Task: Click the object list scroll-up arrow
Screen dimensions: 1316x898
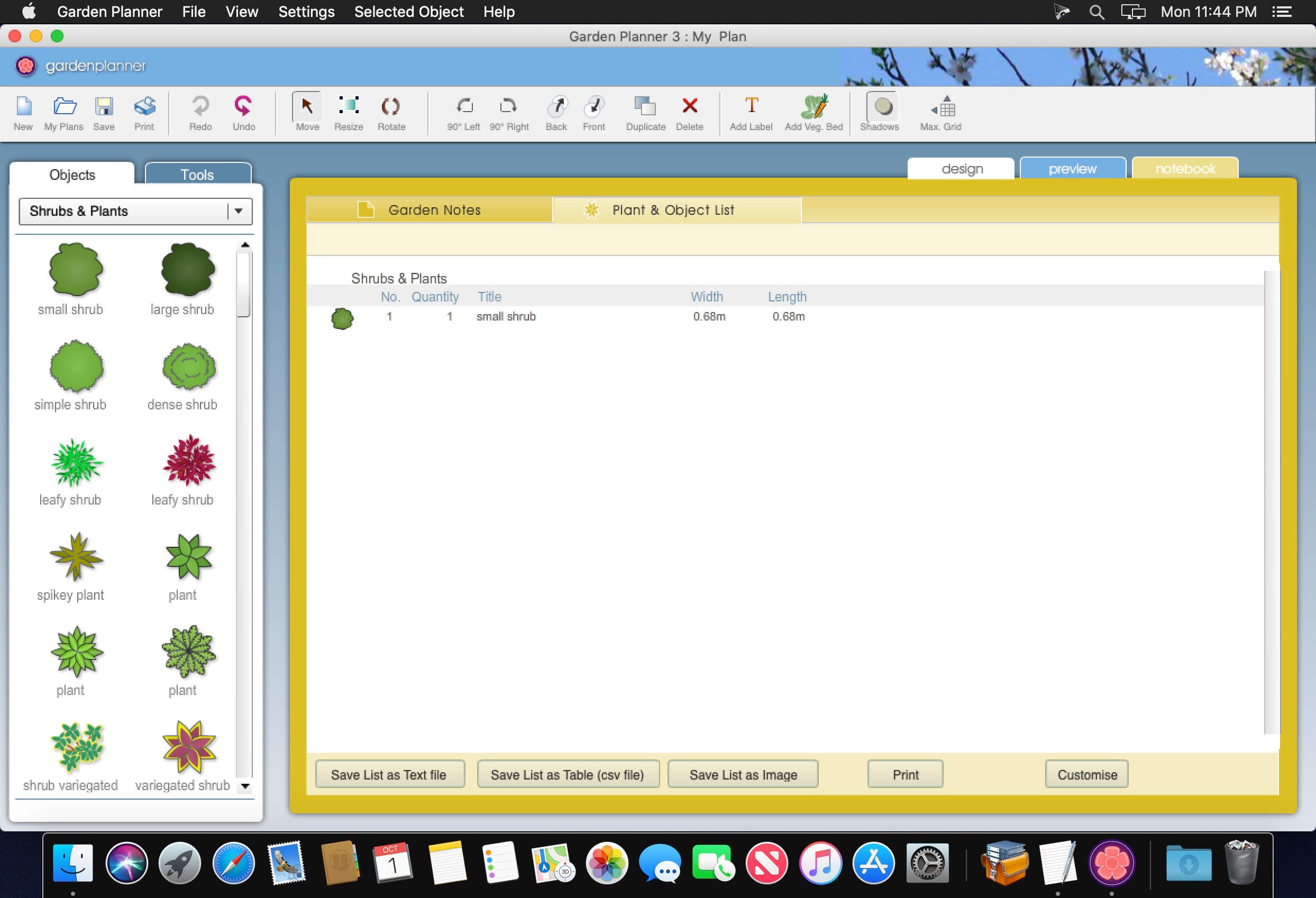Action: [245, 245]
